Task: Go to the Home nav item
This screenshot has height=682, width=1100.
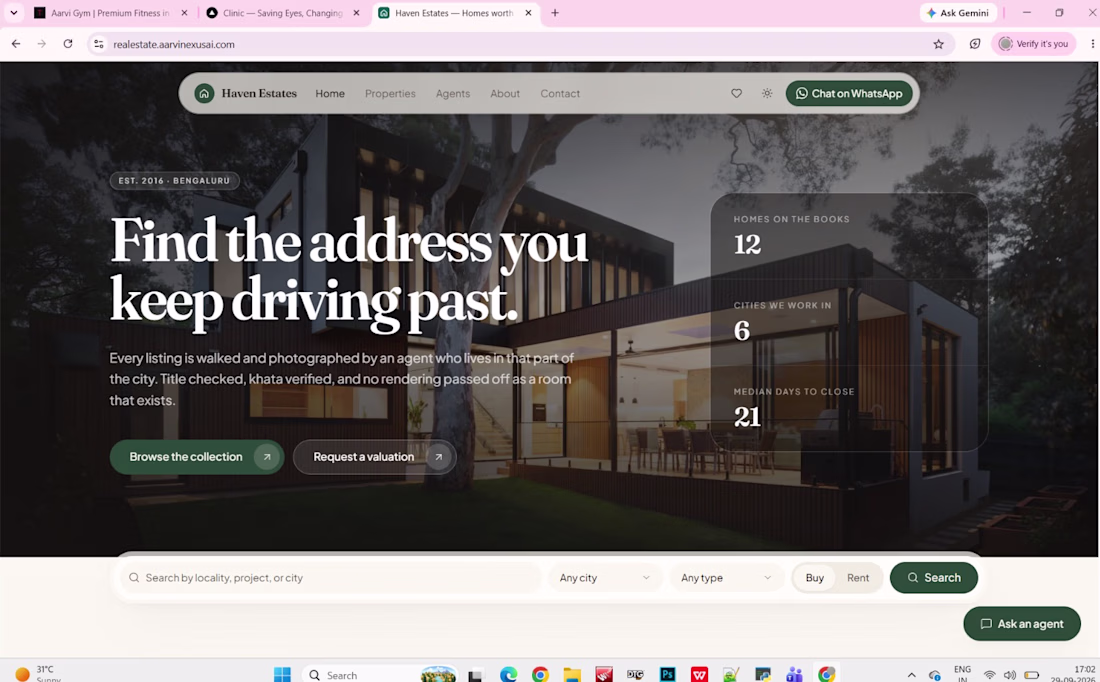Action: (330, 93)
